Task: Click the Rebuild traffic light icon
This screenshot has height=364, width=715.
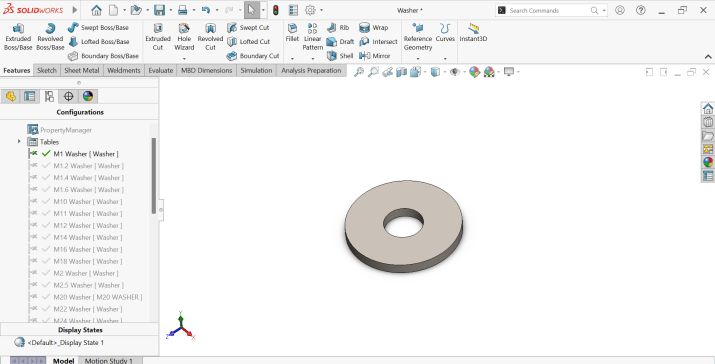Action: 275,10
